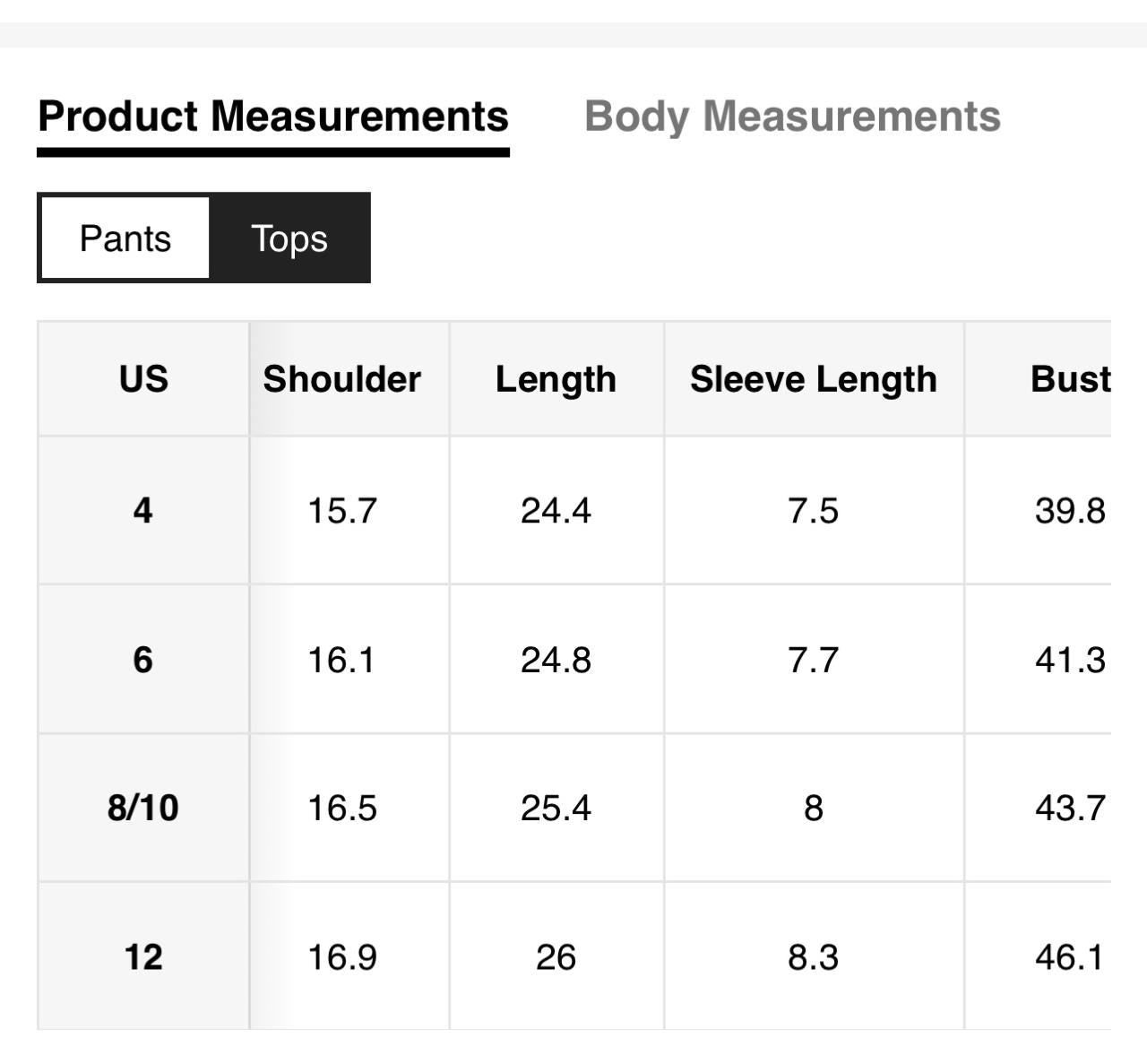The image size is (1147, 1064).
Task: Select the size 8/10 row label
Action: pyautogui.click(x=143, y=809)
